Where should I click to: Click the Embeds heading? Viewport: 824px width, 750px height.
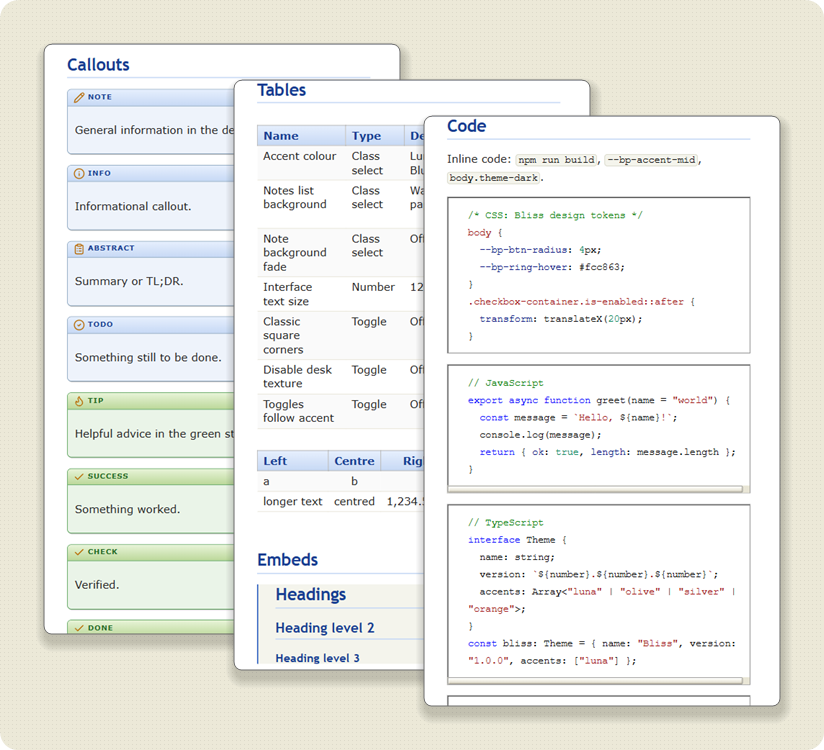pos(287,560)
